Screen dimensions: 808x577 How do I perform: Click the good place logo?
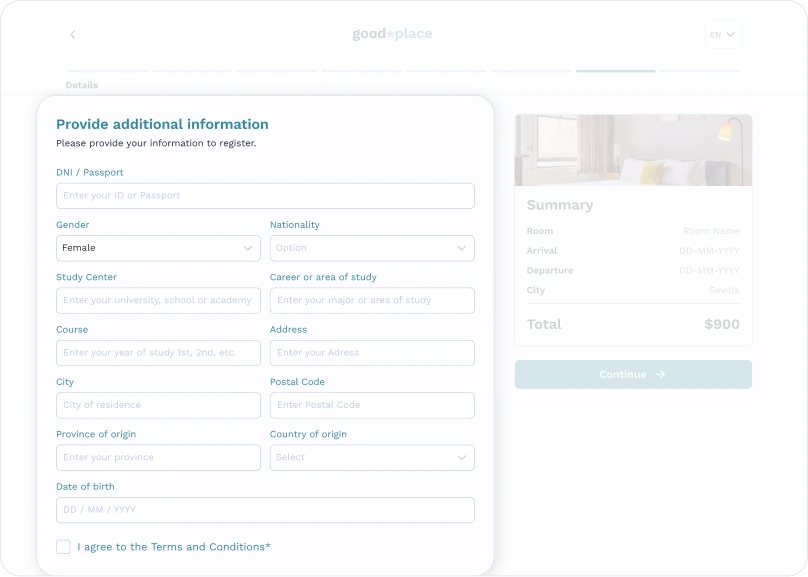[392, 34]
